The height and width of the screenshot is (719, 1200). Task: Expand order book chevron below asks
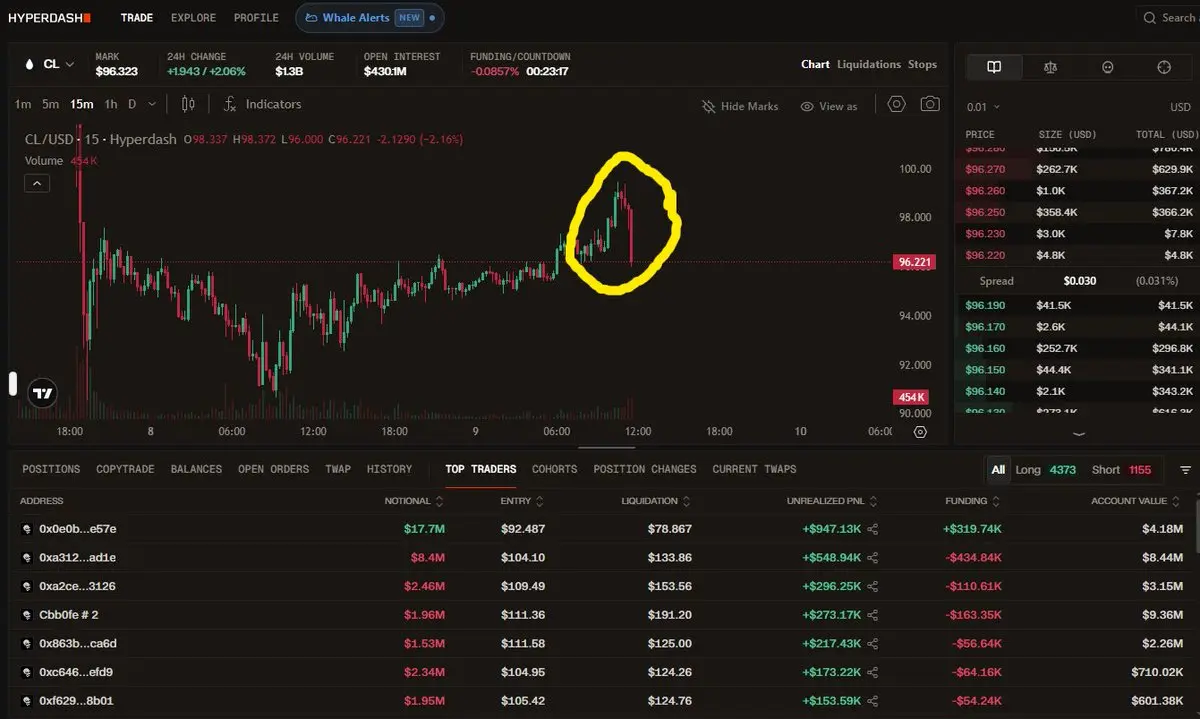pyautogui.click(x=1079, y=433)
